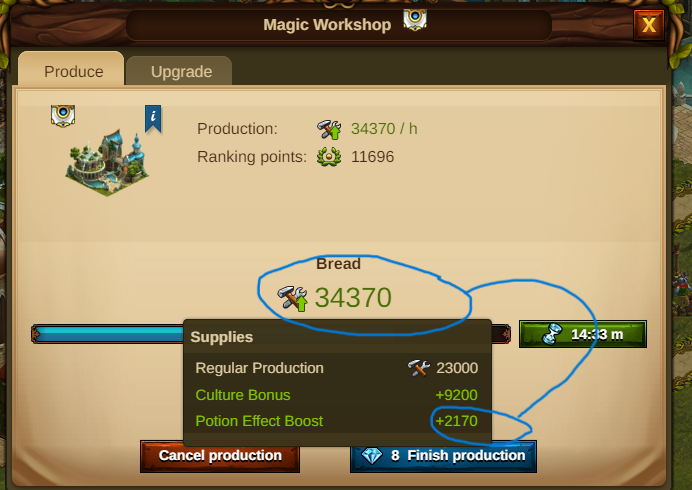Viewport: 692px width, 490px height.
Task: Click the blue production progress bar
Action: click(x=108, y=334)
